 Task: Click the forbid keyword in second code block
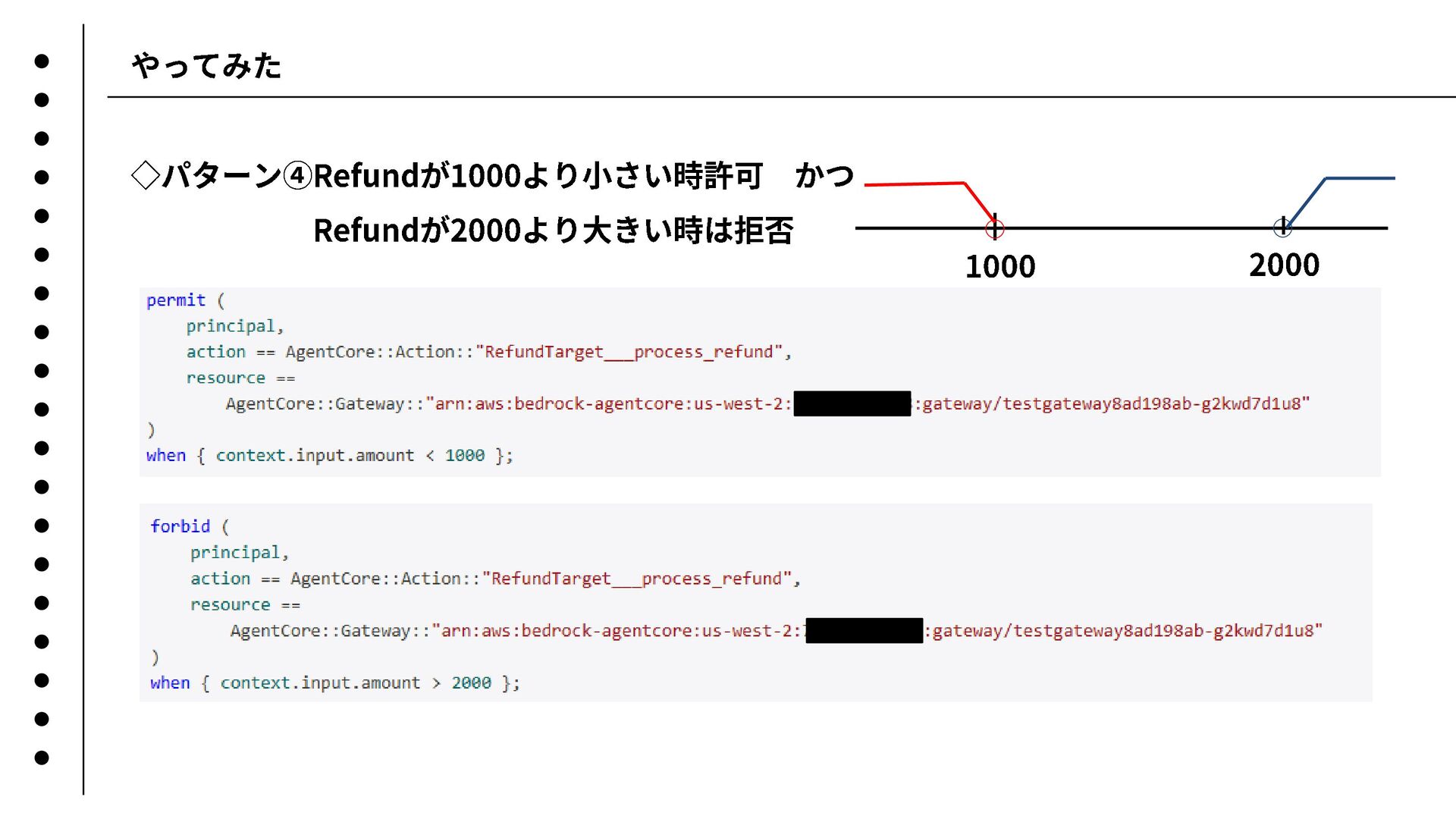coord(180,526)
